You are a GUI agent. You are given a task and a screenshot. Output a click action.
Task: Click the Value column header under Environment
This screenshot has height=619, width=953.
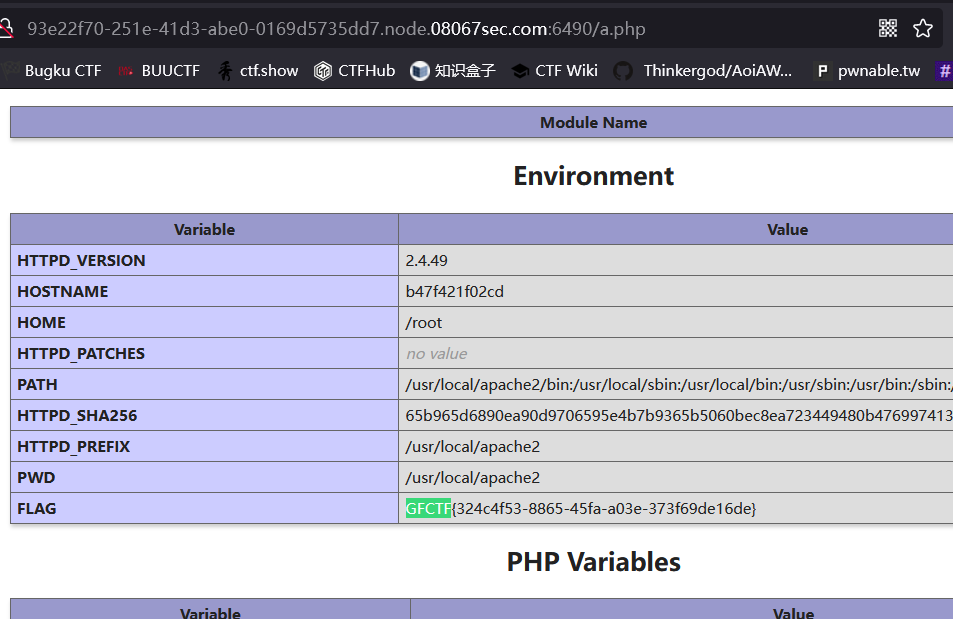coord(676,229)
